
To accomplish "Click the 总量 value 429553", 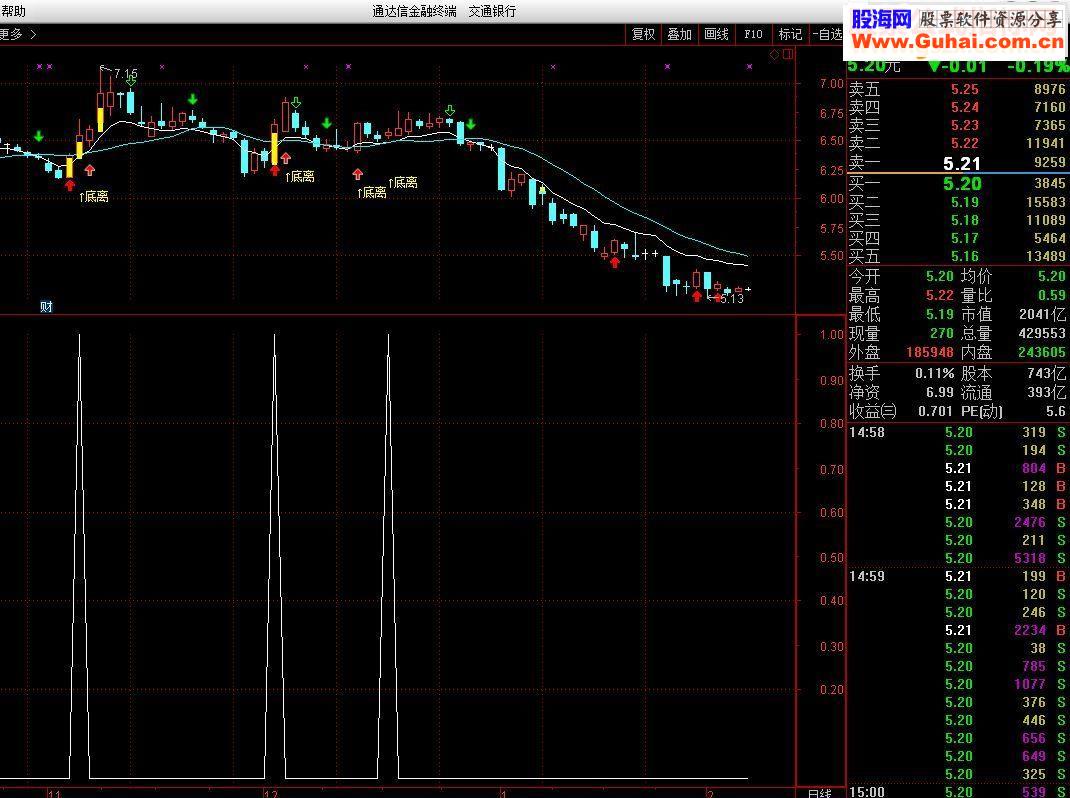I will click(x=1043, y=334).
